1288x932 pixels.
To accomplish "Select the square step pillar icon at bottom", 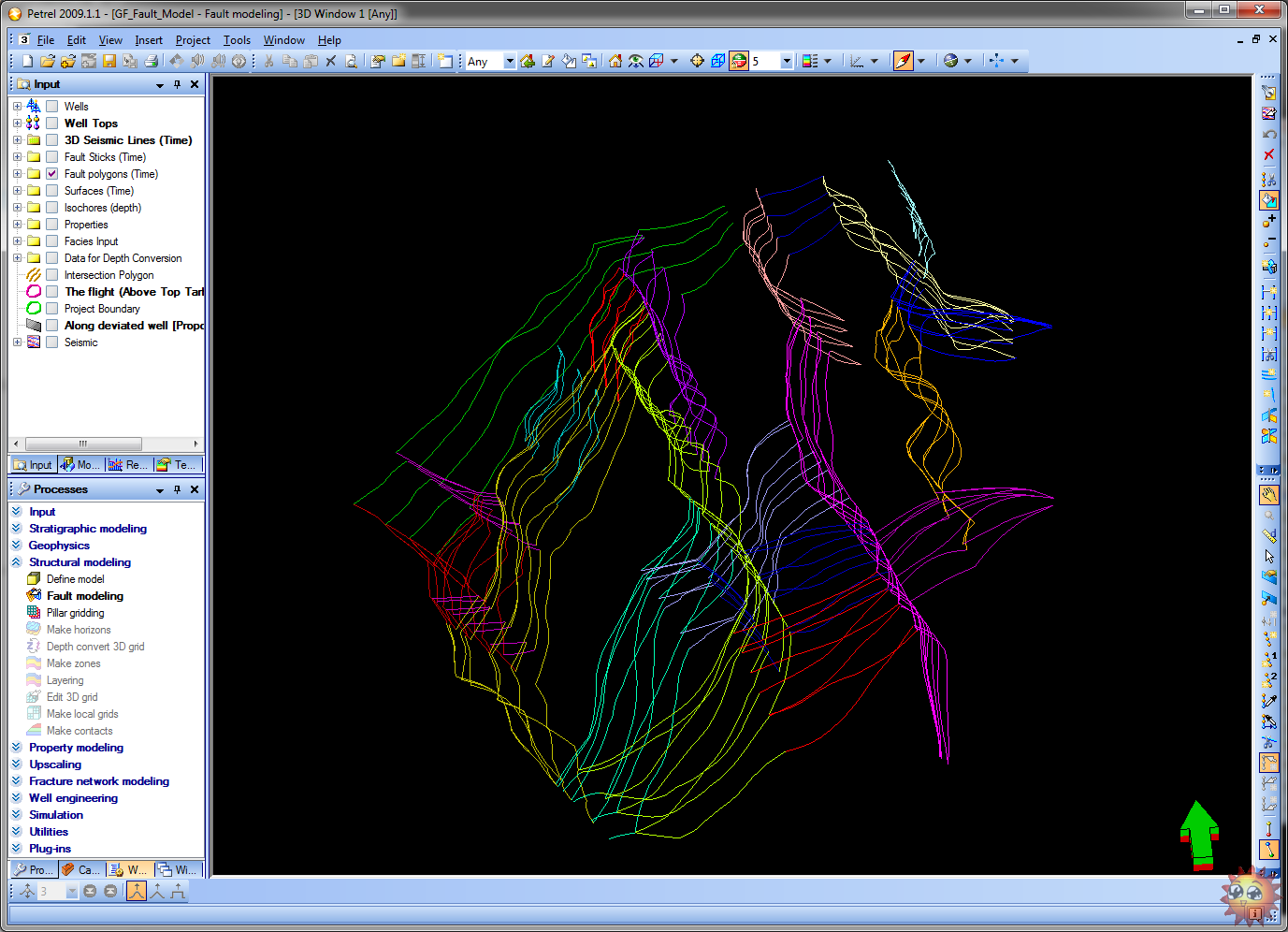I will pos(178,891).
